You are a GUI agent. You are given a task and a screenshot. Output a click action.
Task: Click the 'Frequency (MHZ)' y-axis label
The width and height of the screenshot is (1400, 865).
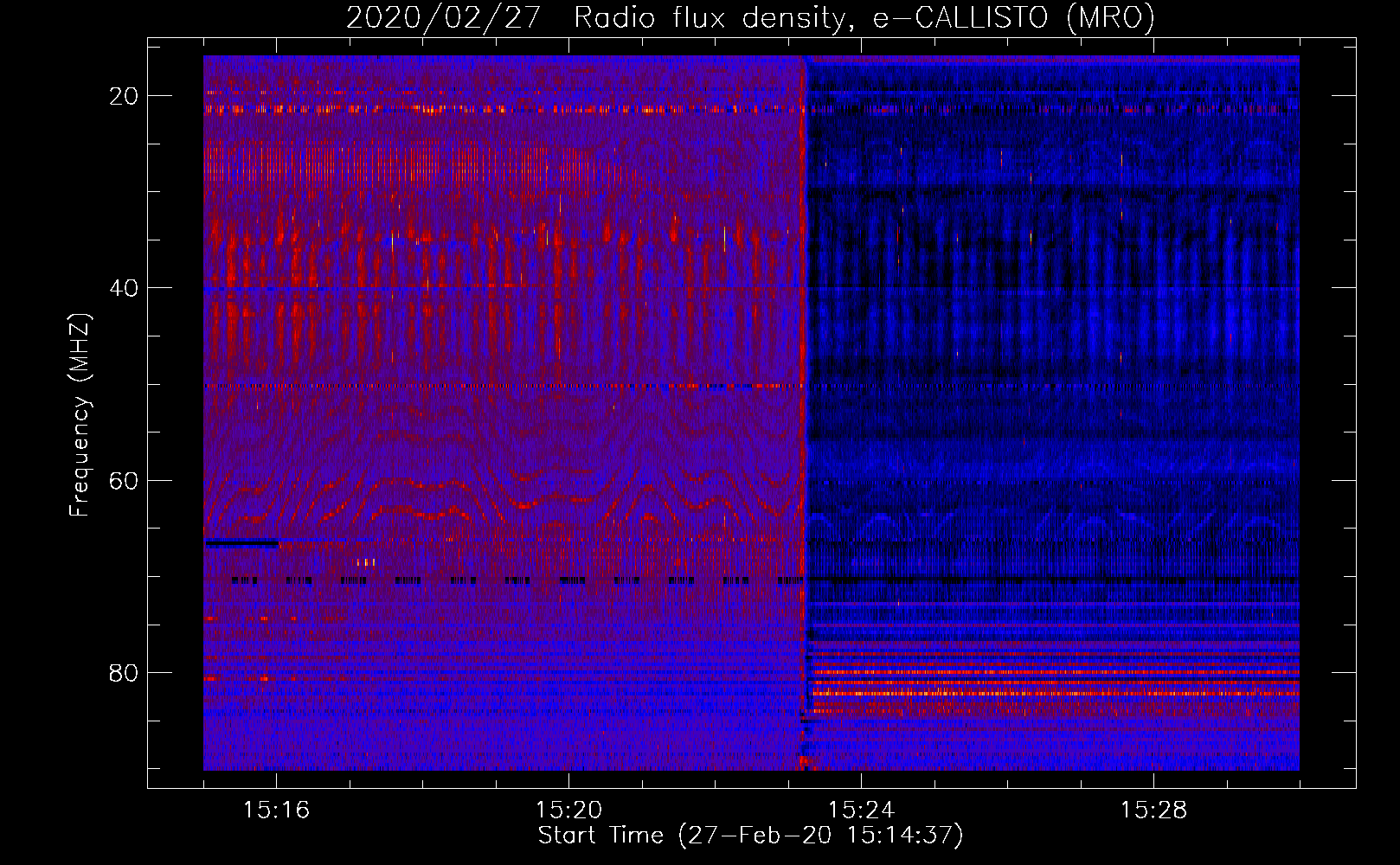[x=80, y=415]
